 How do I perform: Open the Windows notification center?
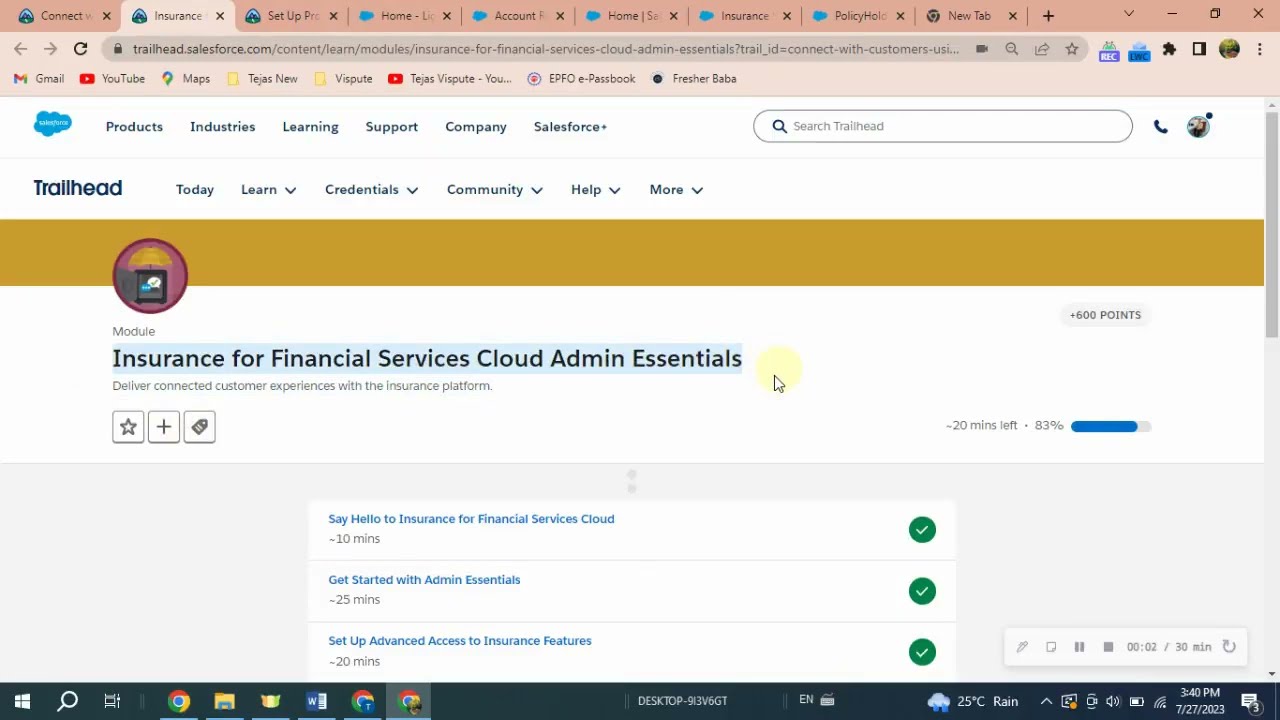point(1250,701)
